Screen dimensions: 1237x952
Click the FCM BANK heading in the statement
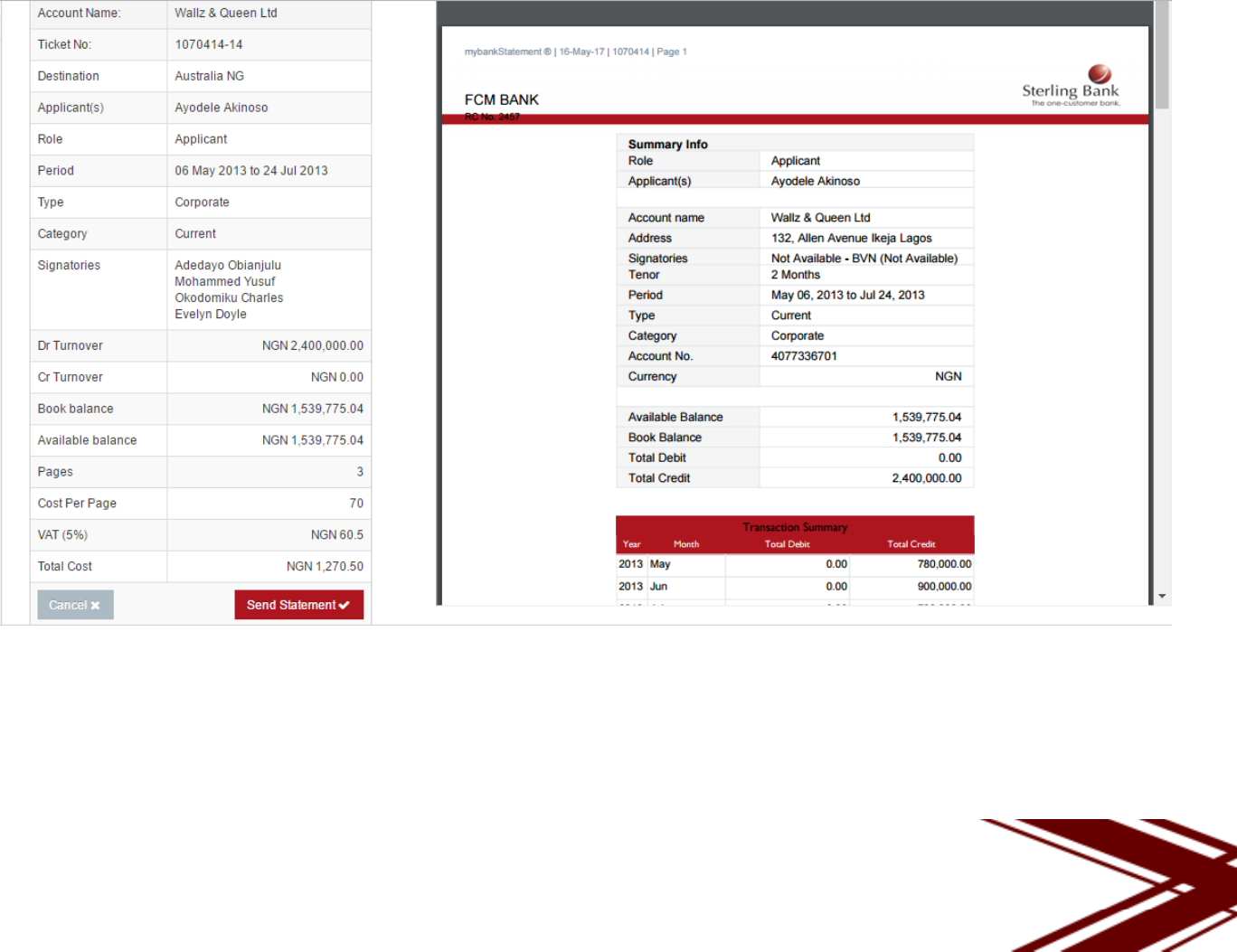point(502,99)
